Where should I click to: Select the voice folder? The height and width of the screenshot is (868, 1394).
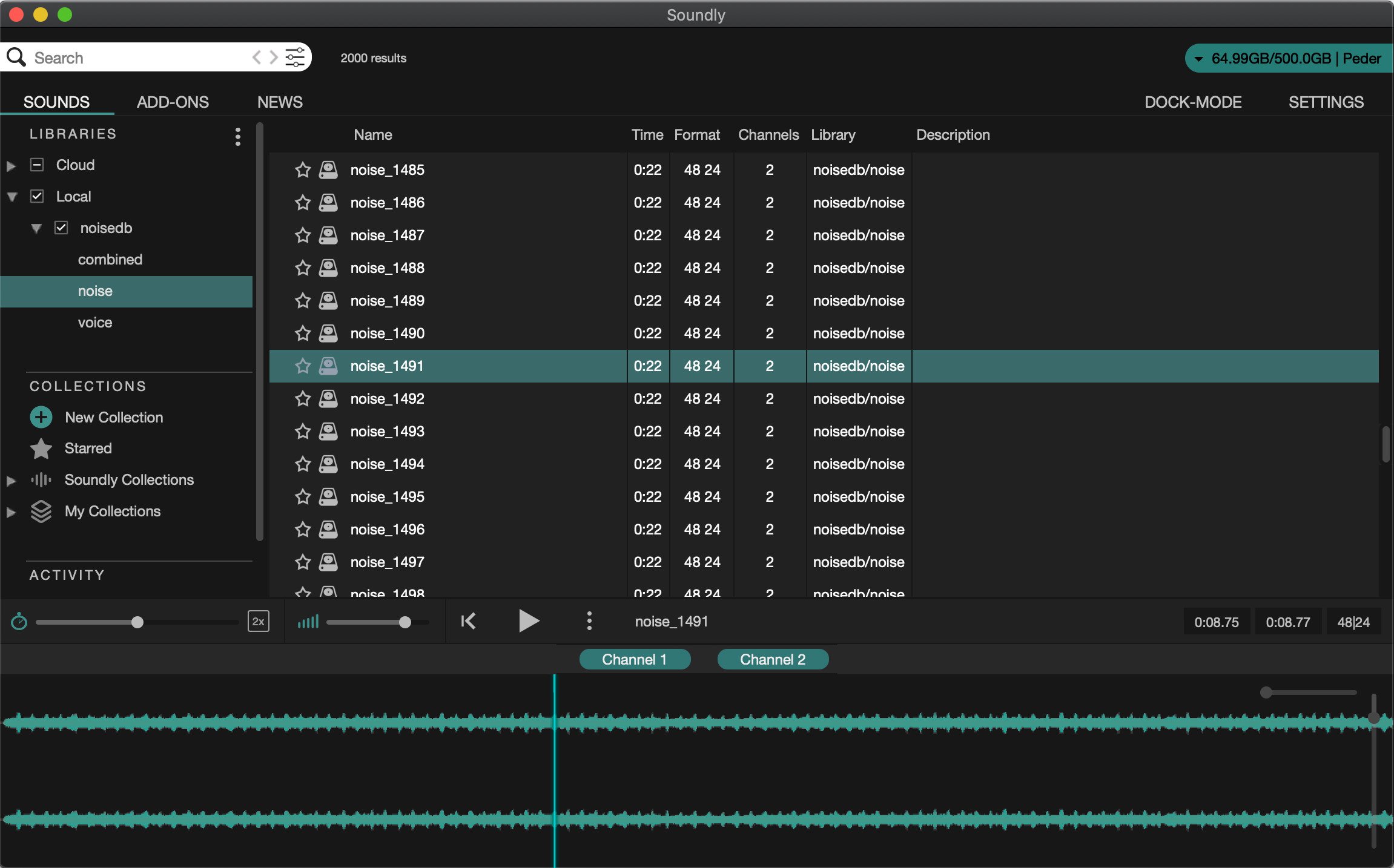click(95, 322)
